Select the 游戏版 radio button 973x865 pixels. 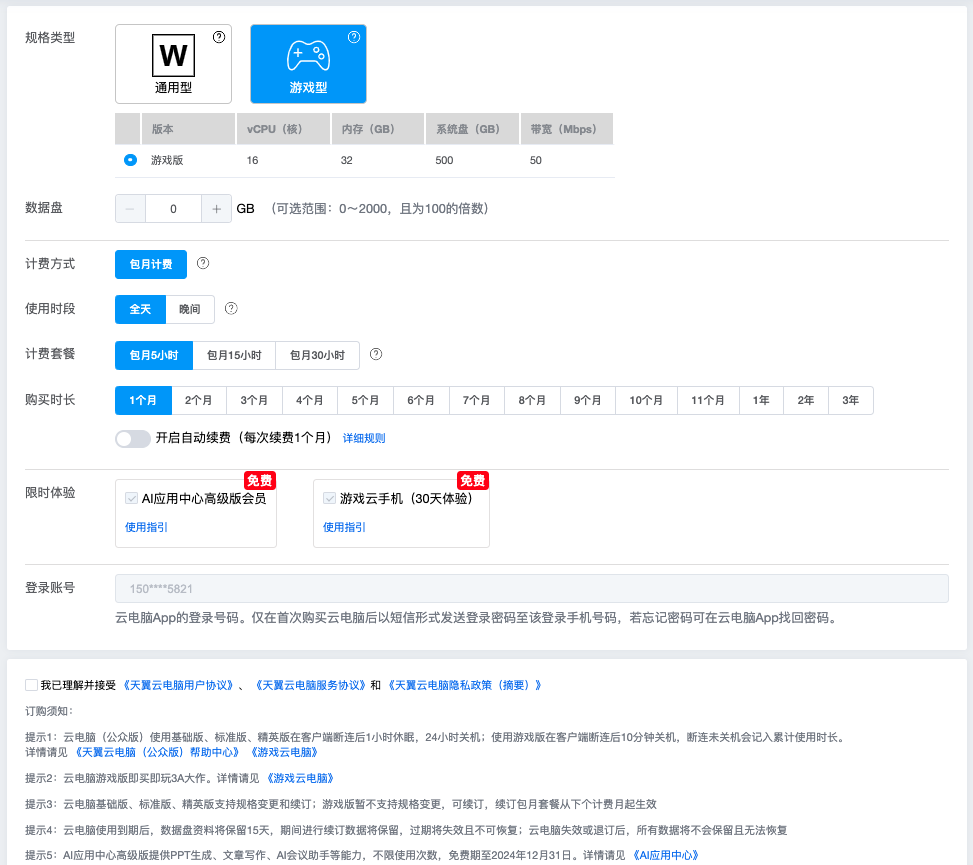point(130,160)
